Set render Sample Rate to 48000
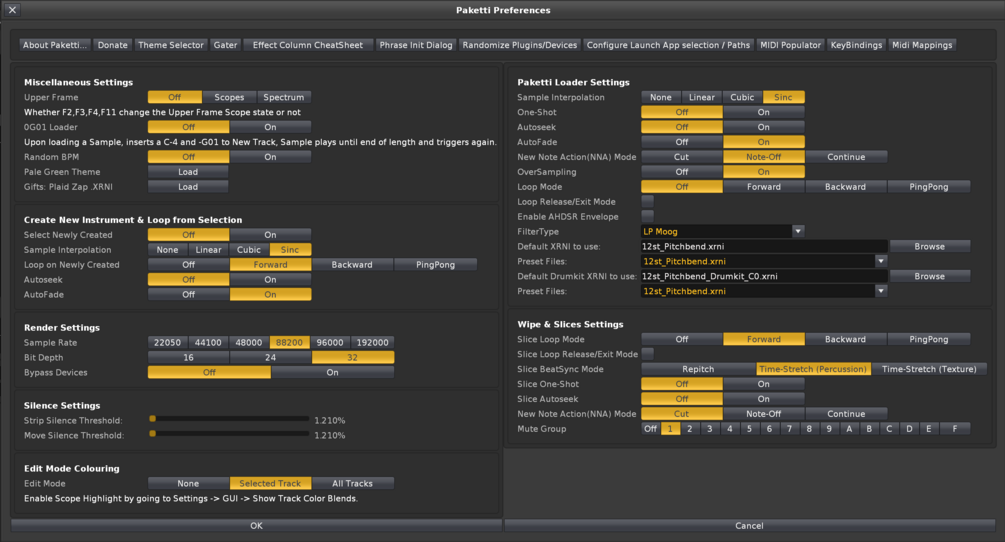Viewport: 1005px width, 542px height. (249, 343)
